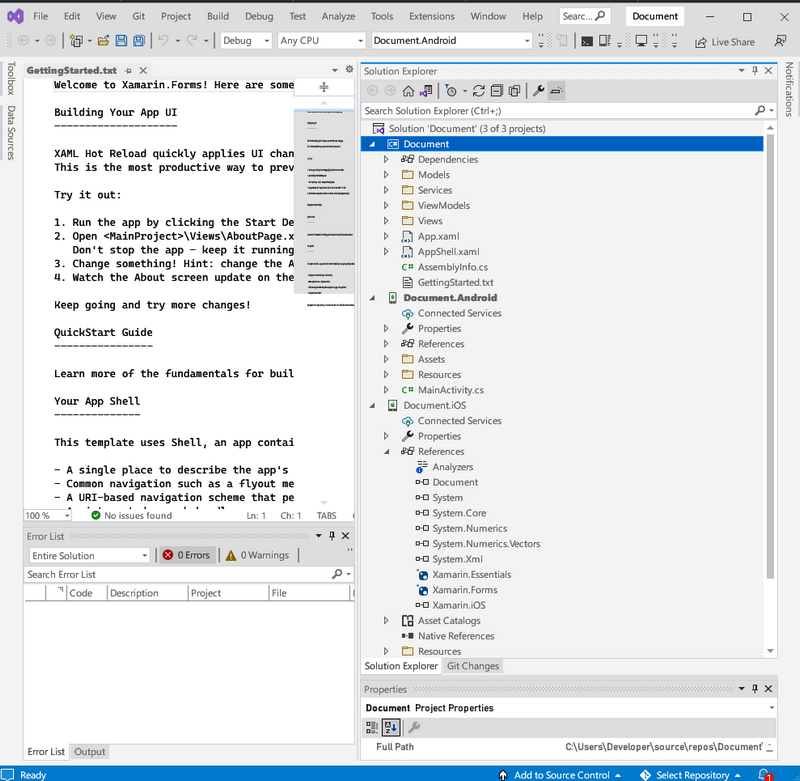Image resolution: width=800 pixels, height=781 pixels.
Task: Collapse the Document.iOS References node
Action: pos(386,451)
